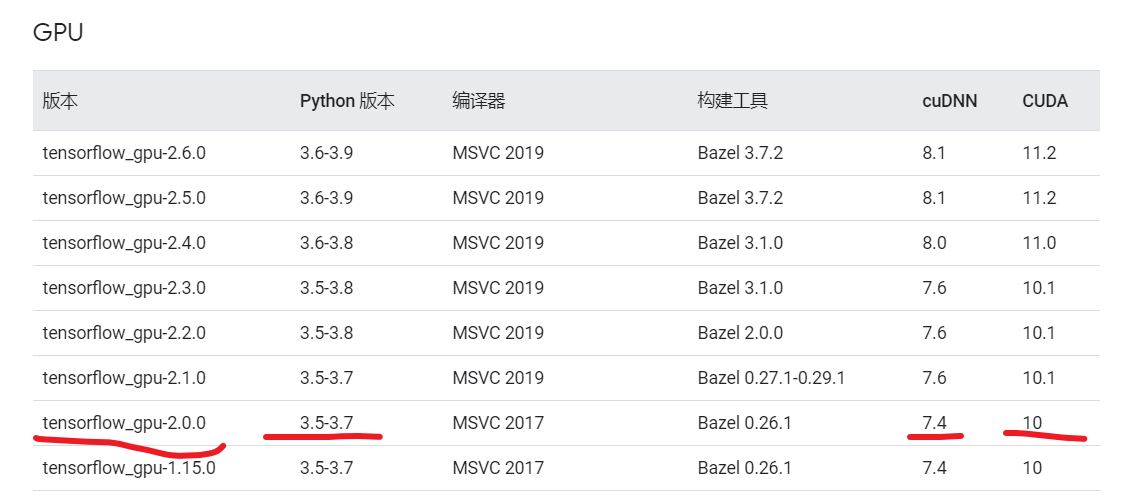Click Bazel 0.26.1 in tensorflow_gpu-2.0.0 row

pos(744,423)
